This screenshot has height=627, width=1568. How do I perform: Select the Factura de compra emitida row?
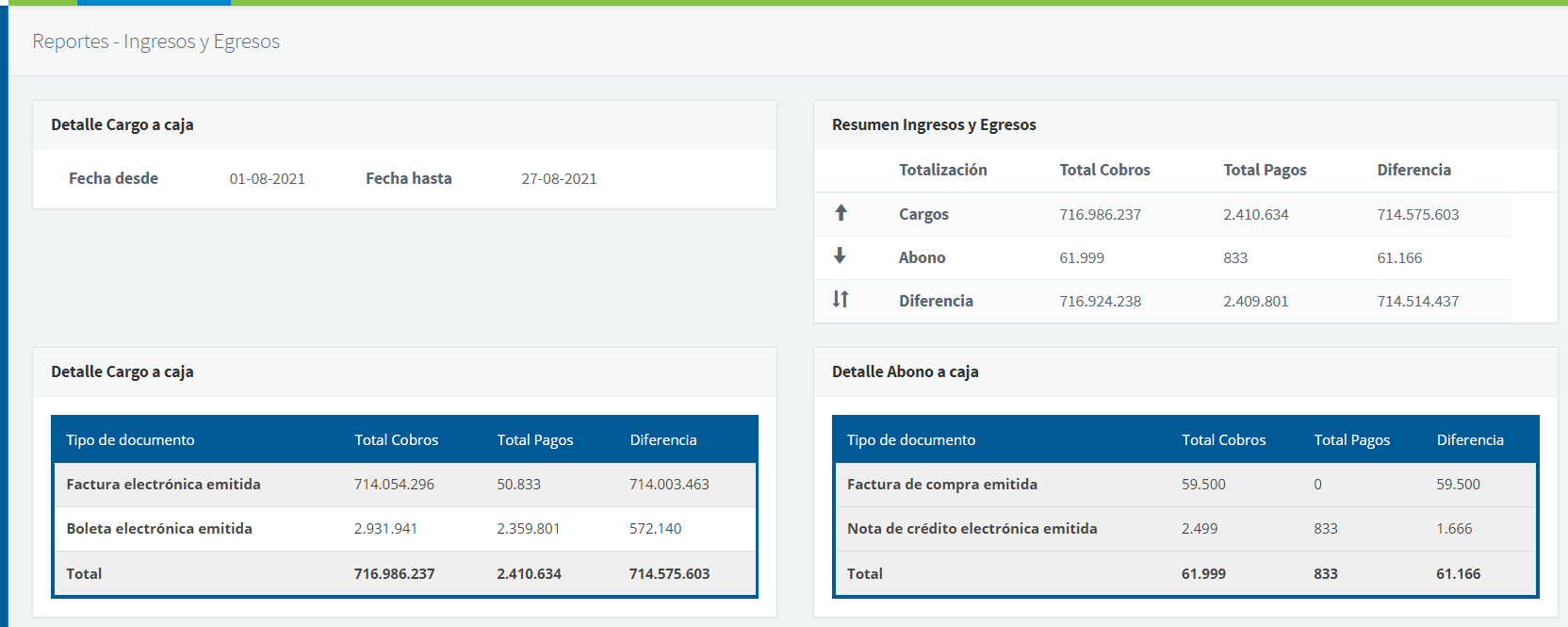[x=941, y=485]
